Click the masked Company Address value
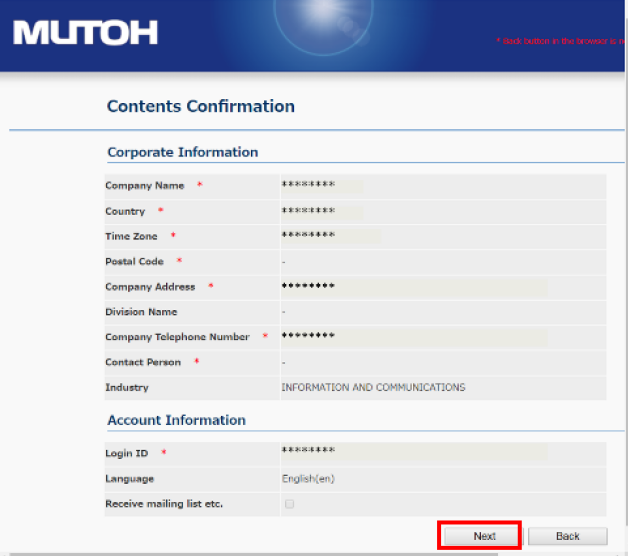The height and width of the screenshot is (556, 628). pyautogui.click(x=308, y=287)
